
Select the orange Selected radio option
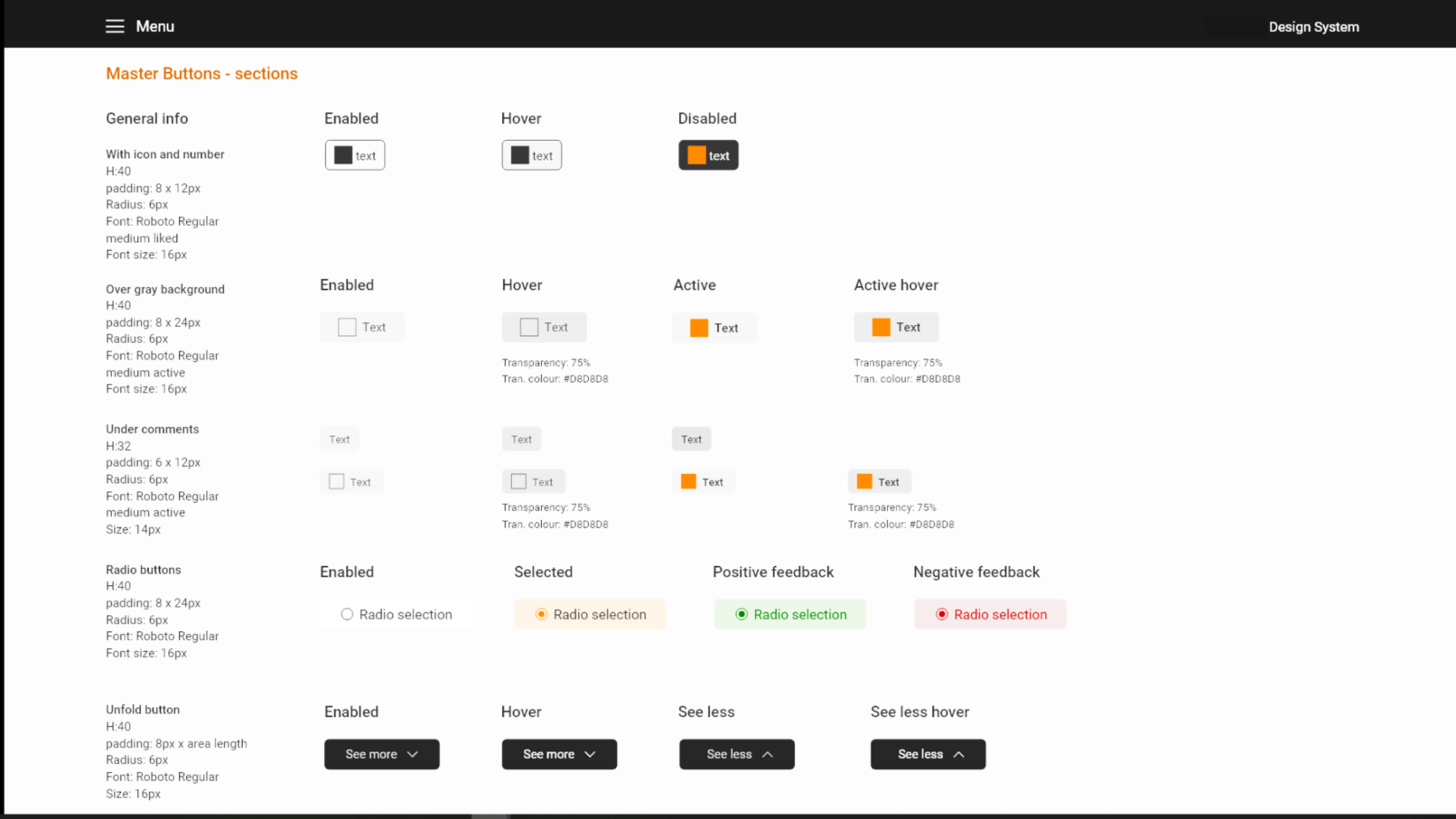(x=541, y=614)
